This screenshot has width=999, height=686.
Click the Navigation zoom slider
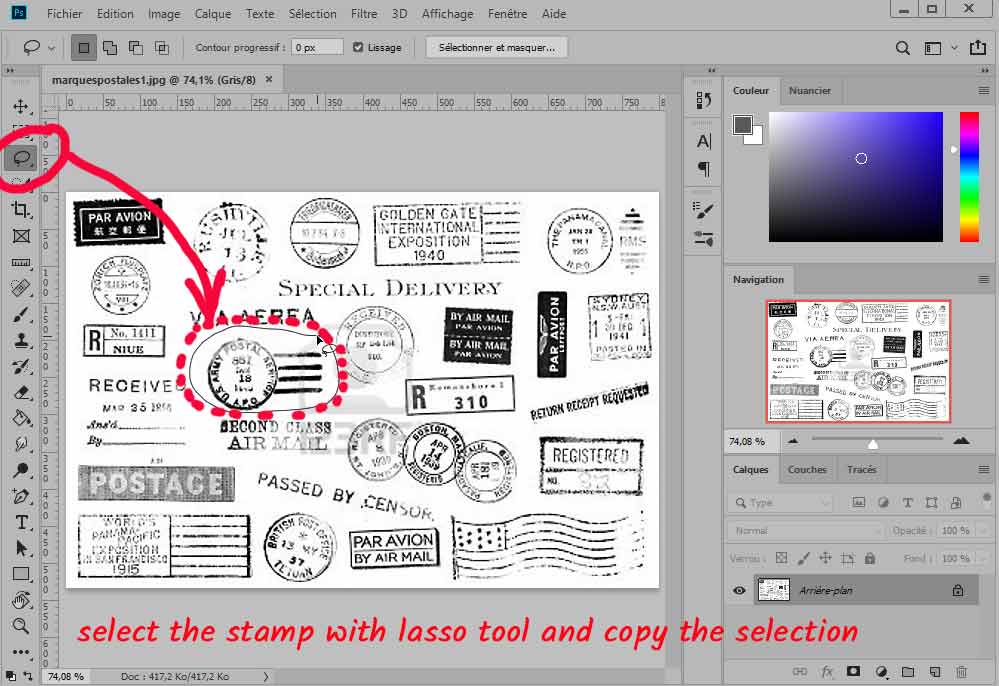tap(877, 440)
